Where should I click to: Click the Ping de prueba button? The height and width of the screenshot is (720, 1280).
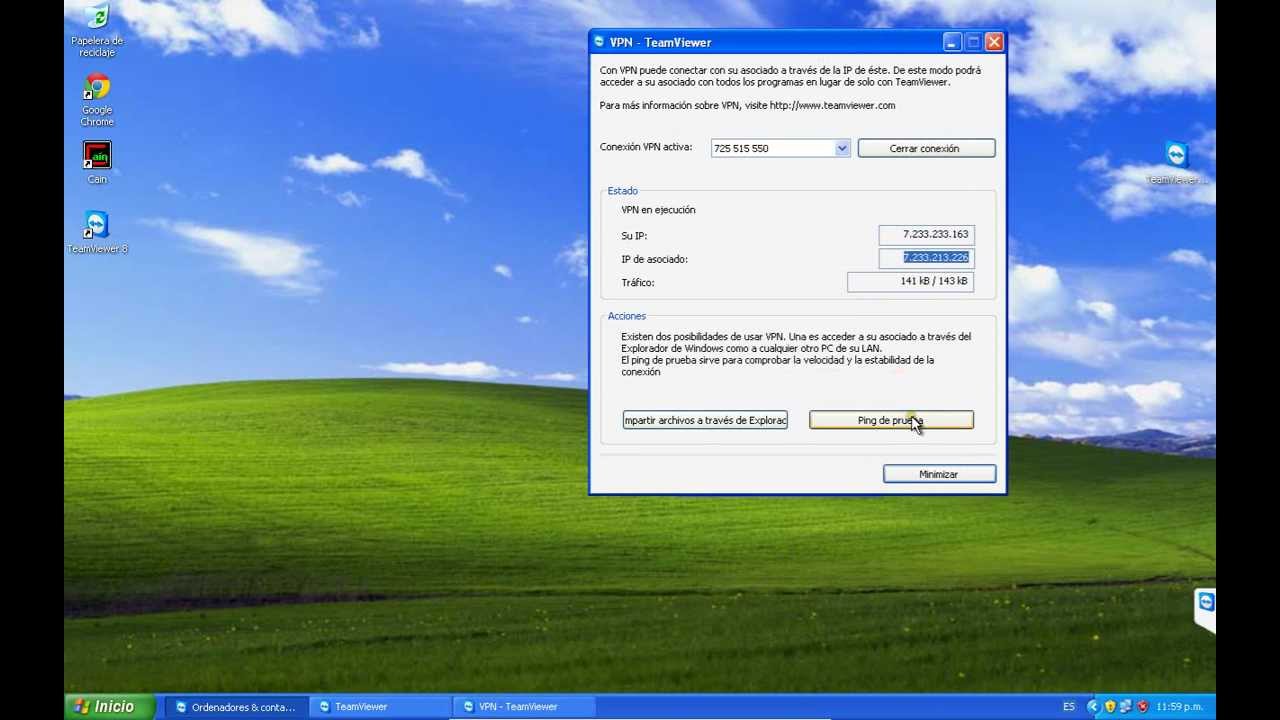coord(891,420)
